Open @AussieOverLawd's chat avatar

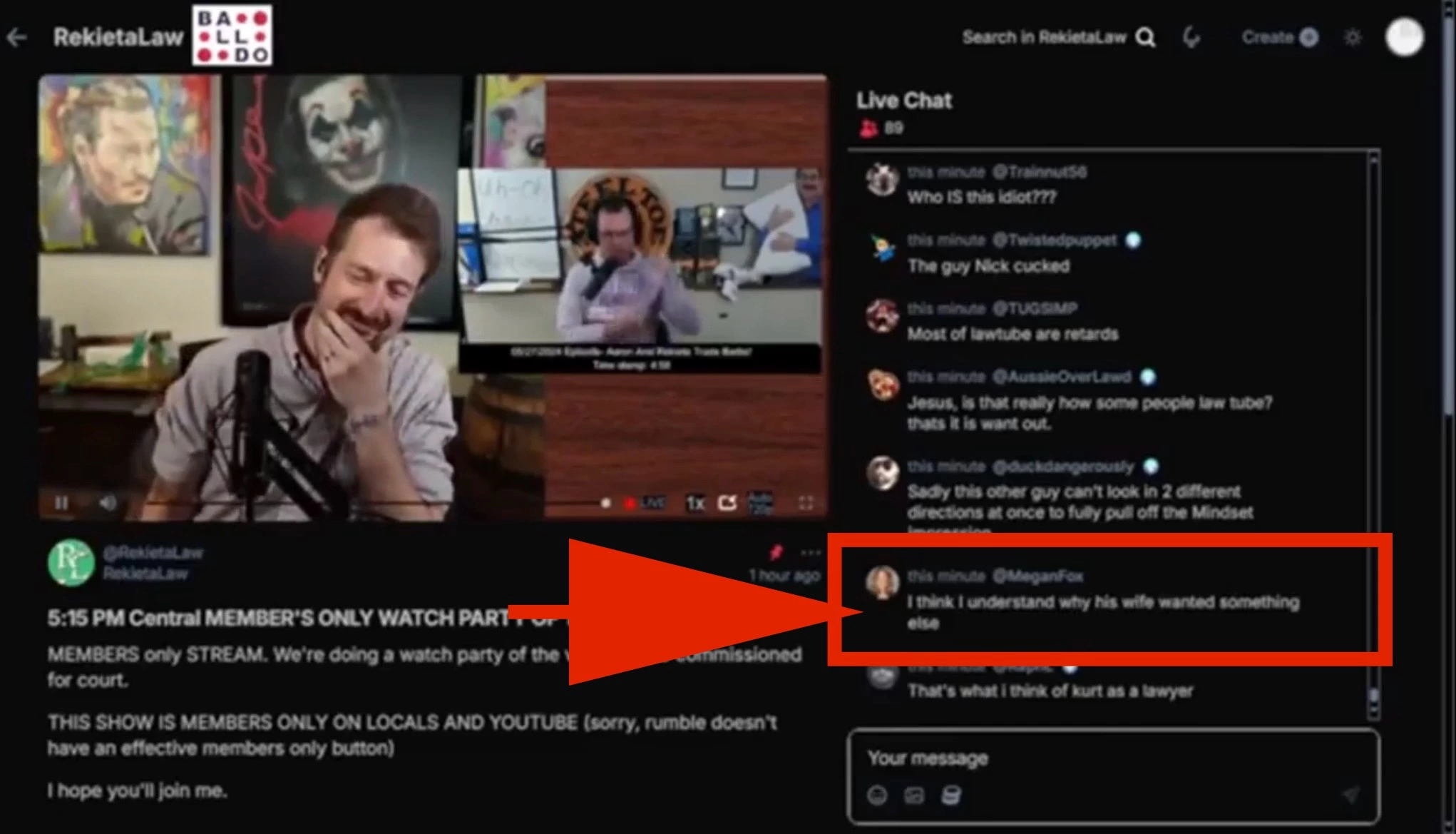(x=882, y=385)
